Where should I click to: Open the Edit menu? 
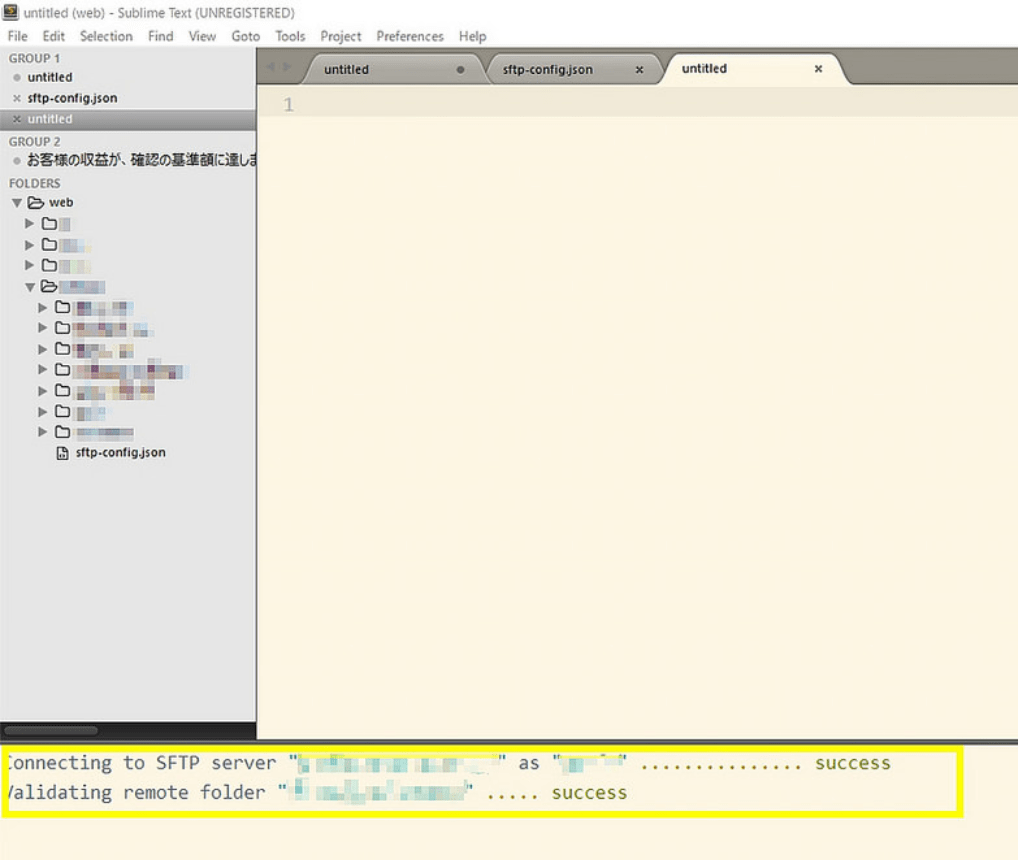pos(53,36)
